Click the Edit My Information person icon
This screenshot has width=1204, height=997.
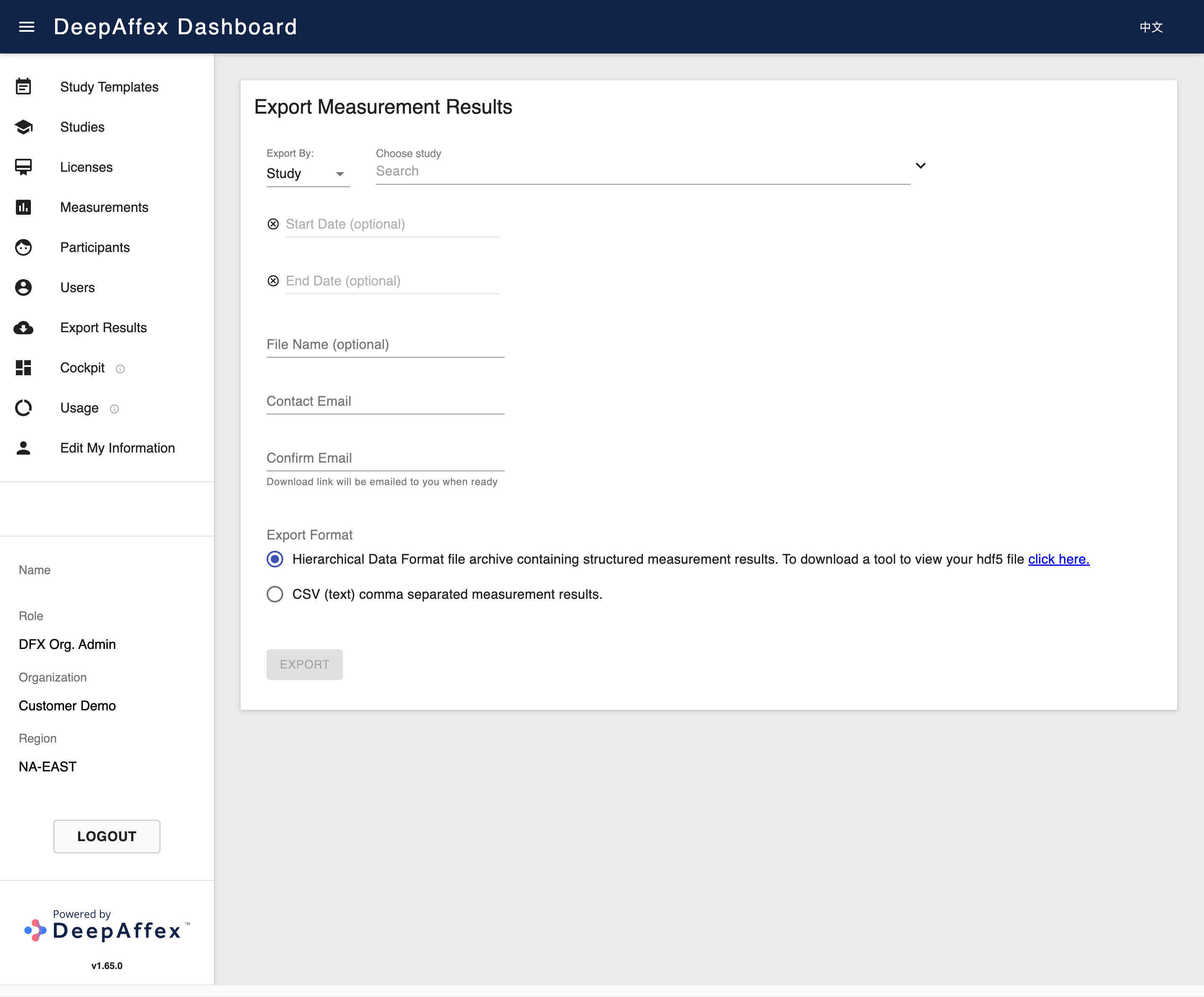tap(23, 448)
